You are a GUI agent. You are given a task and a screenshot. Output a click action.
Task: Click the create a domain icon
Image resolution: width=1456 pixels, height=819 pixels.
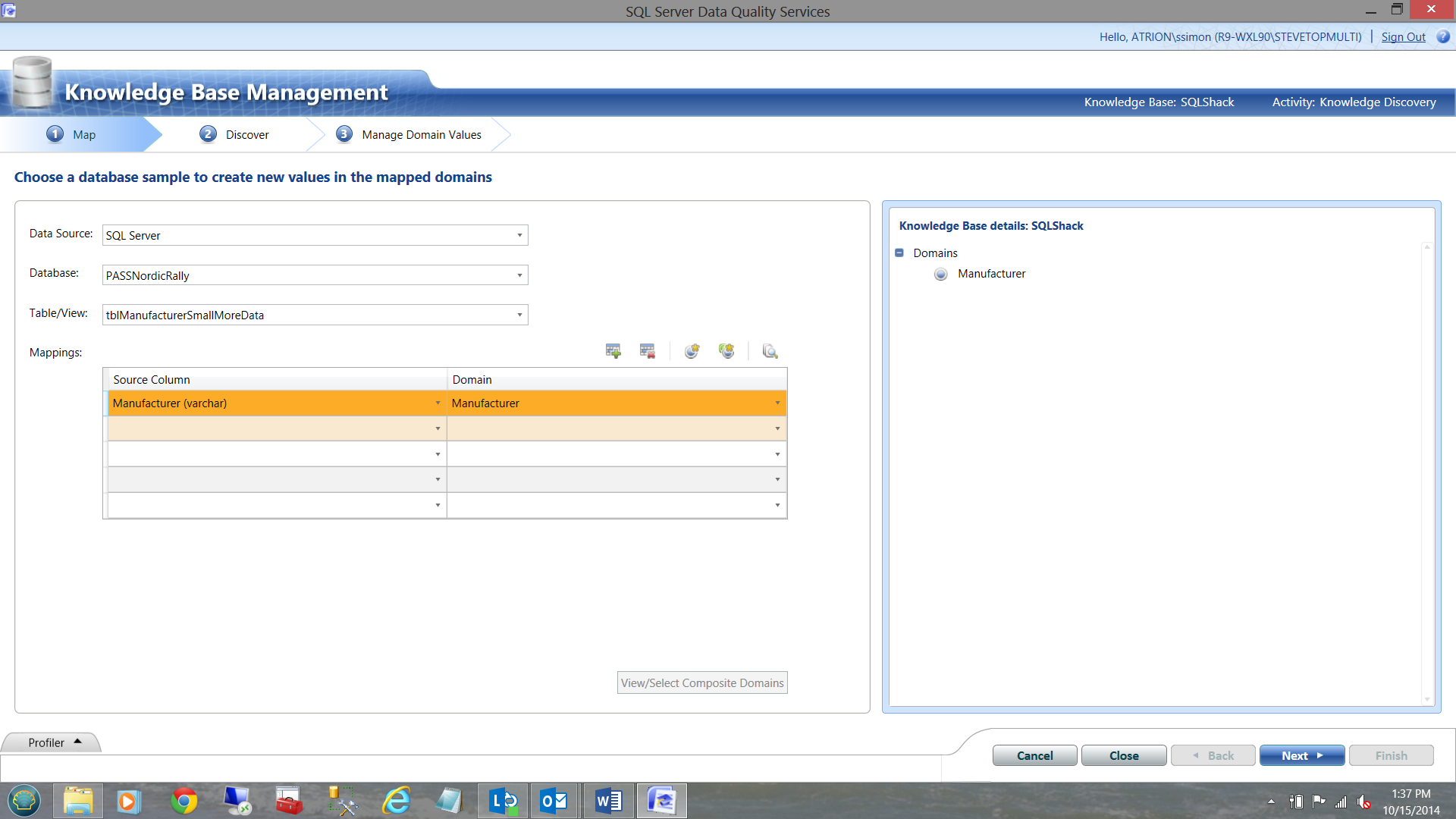tap(692, 351)
